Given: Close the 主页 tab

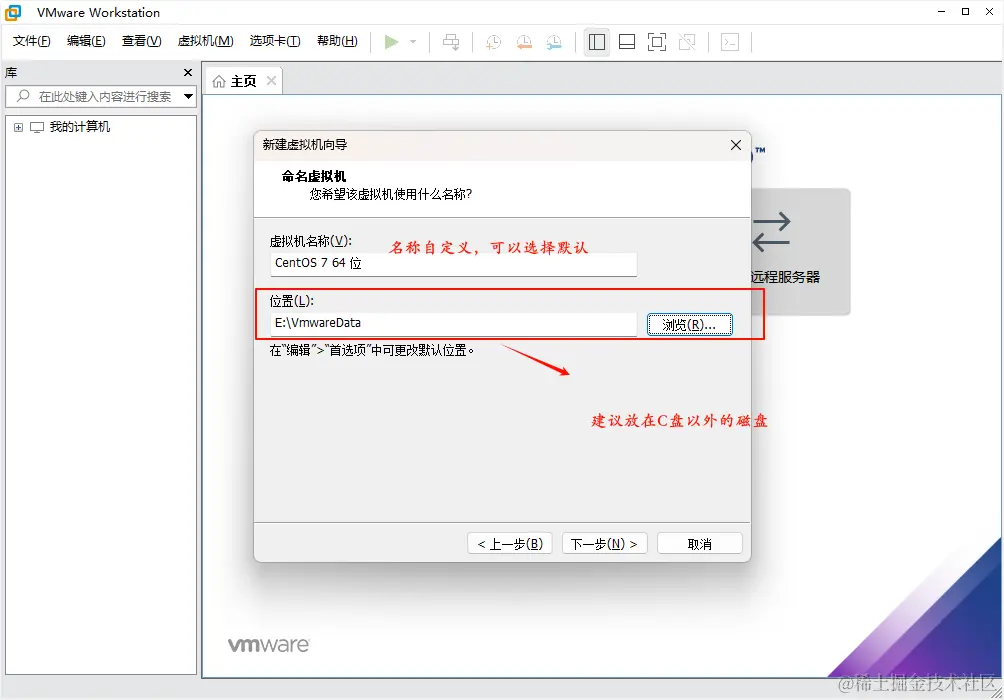Looking at the screenshot, I should [x=271, y=81].
